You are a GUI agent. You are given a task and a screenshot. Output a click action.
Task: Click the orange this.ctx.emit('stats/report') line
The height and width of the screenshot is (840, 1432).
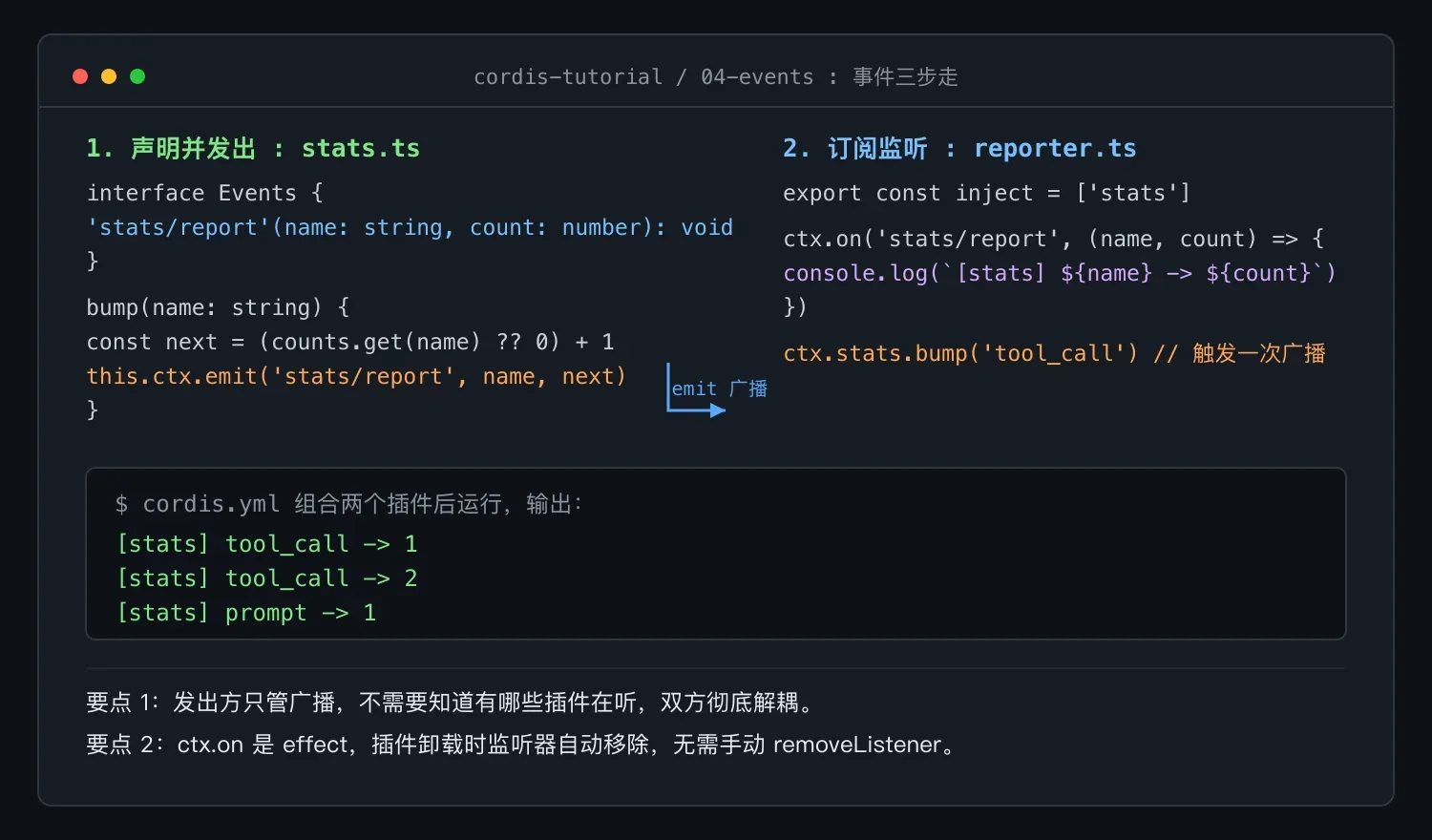[356, 376]
